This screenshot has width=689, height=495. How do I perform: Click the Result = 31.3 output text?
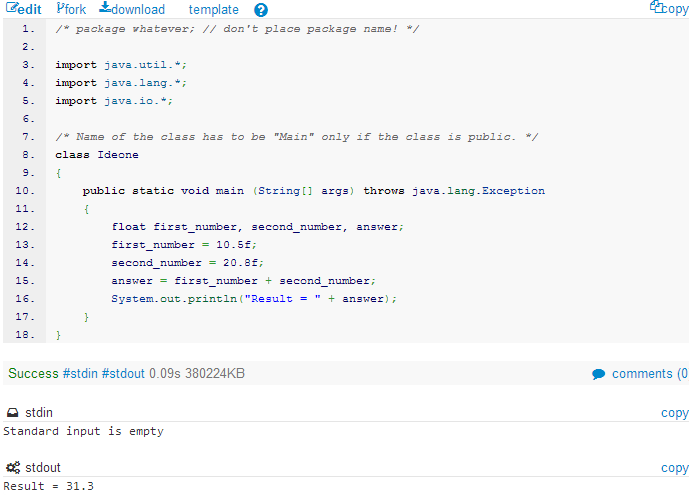[48, 486]
